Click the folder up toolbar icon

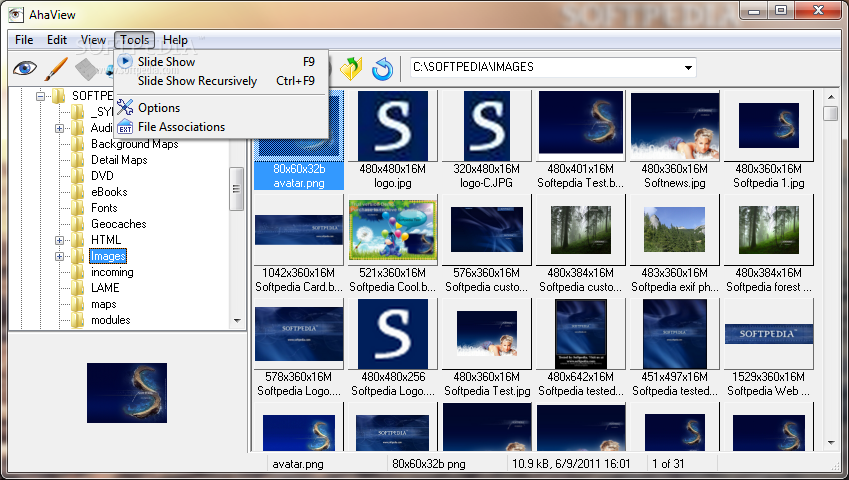click(351, 69)
